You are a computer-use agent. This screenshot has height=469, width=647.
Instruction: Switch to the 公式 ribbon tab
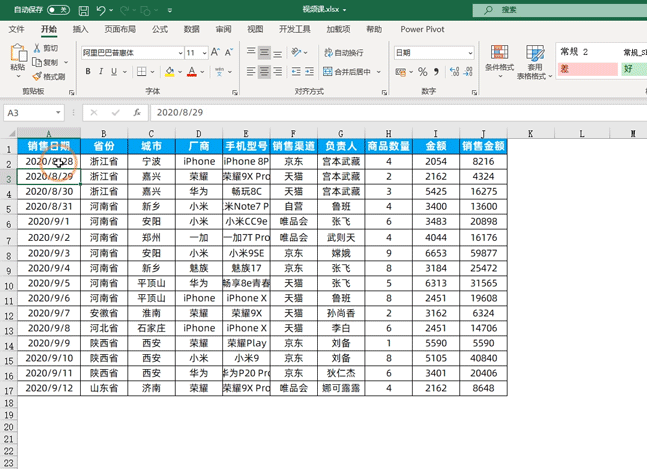click(x=160, y=29)
